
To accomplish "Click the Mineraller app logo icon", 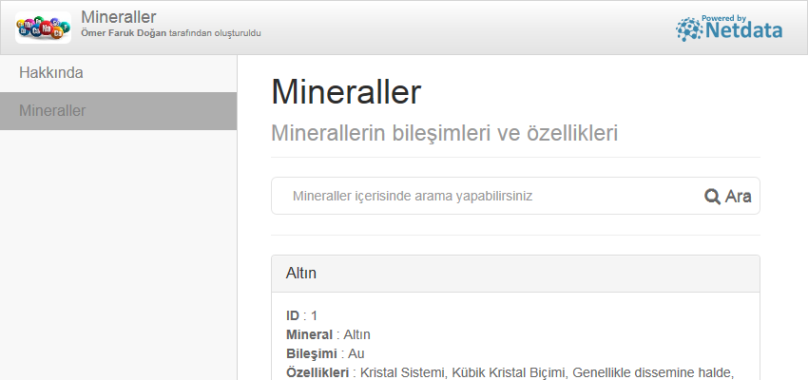I will click(43, 27).
